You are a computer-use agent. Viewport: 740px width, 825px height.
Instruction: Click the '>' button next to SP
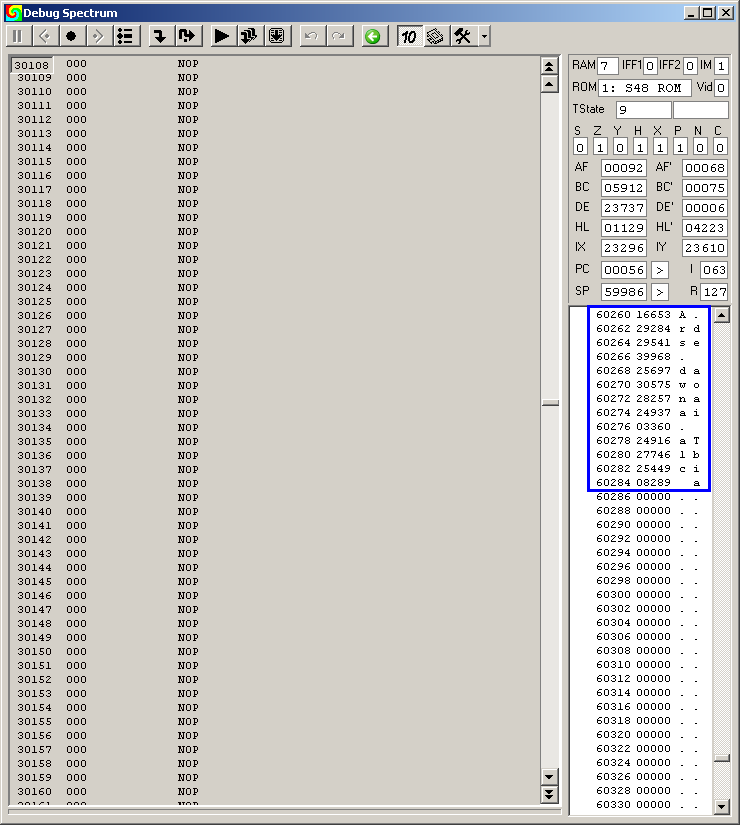coord(660,292)
